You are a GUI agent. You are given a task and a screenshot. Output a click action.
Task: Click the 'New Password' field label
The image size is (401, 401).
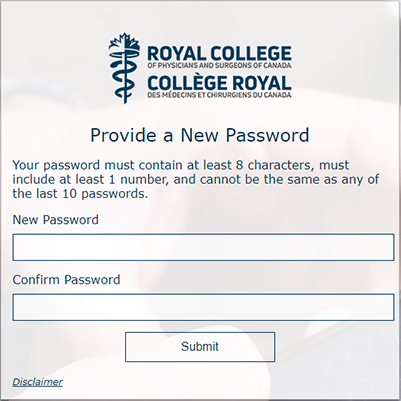click(x=56, y=220)
